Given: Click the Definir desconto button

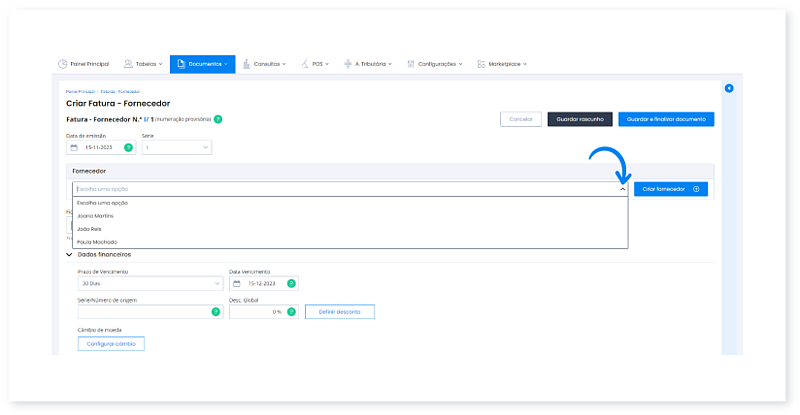Looking at the screenshot, I should [340, 311].
